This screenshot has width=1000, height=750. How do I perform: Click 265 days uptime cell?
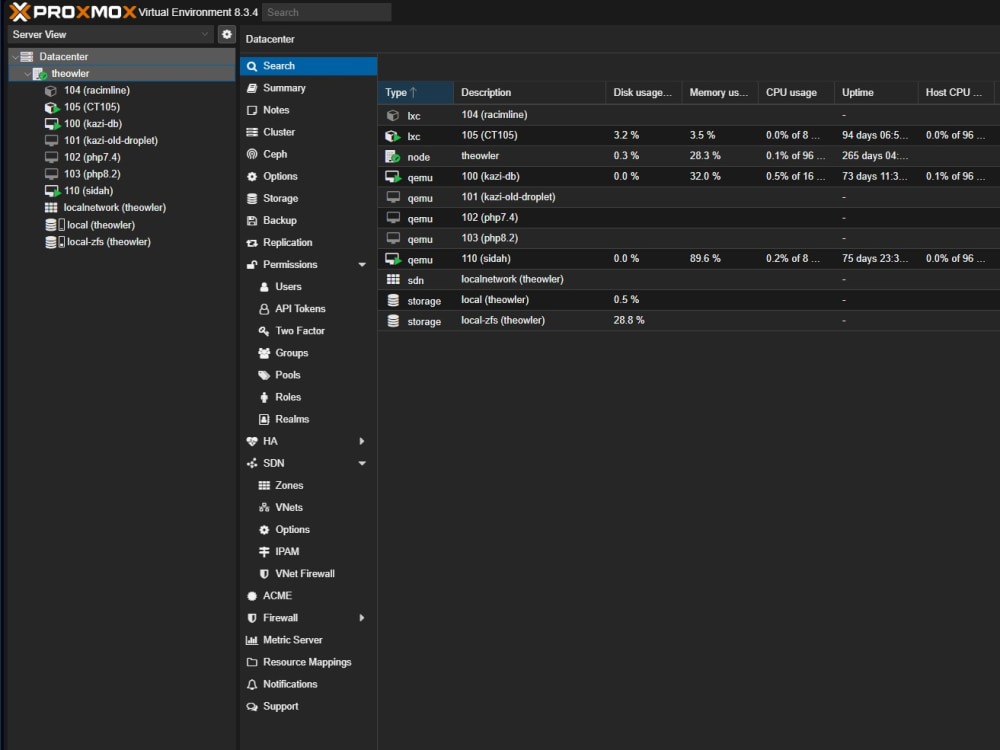tap(874, 156)
